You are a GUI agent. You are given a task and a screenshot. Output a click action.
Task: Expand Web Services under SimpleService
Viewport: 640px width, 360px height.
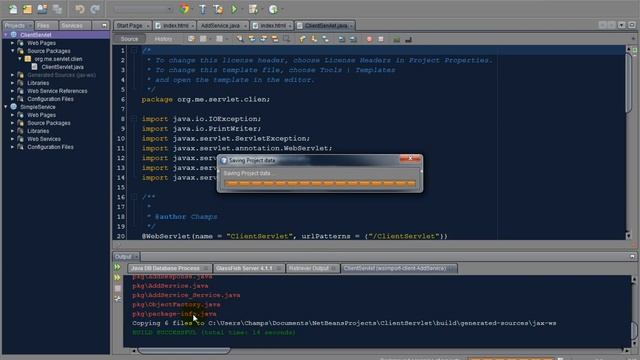(12, 139)
